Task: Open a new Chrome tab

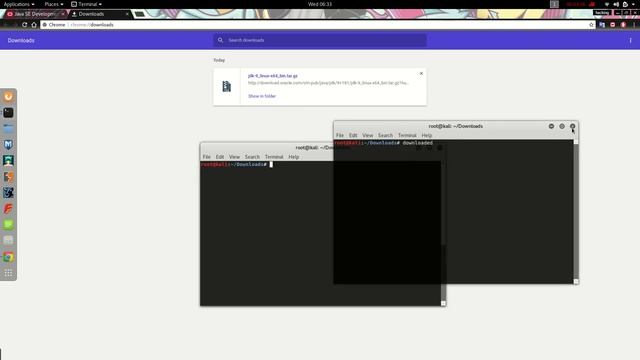Action: (140, 14)
